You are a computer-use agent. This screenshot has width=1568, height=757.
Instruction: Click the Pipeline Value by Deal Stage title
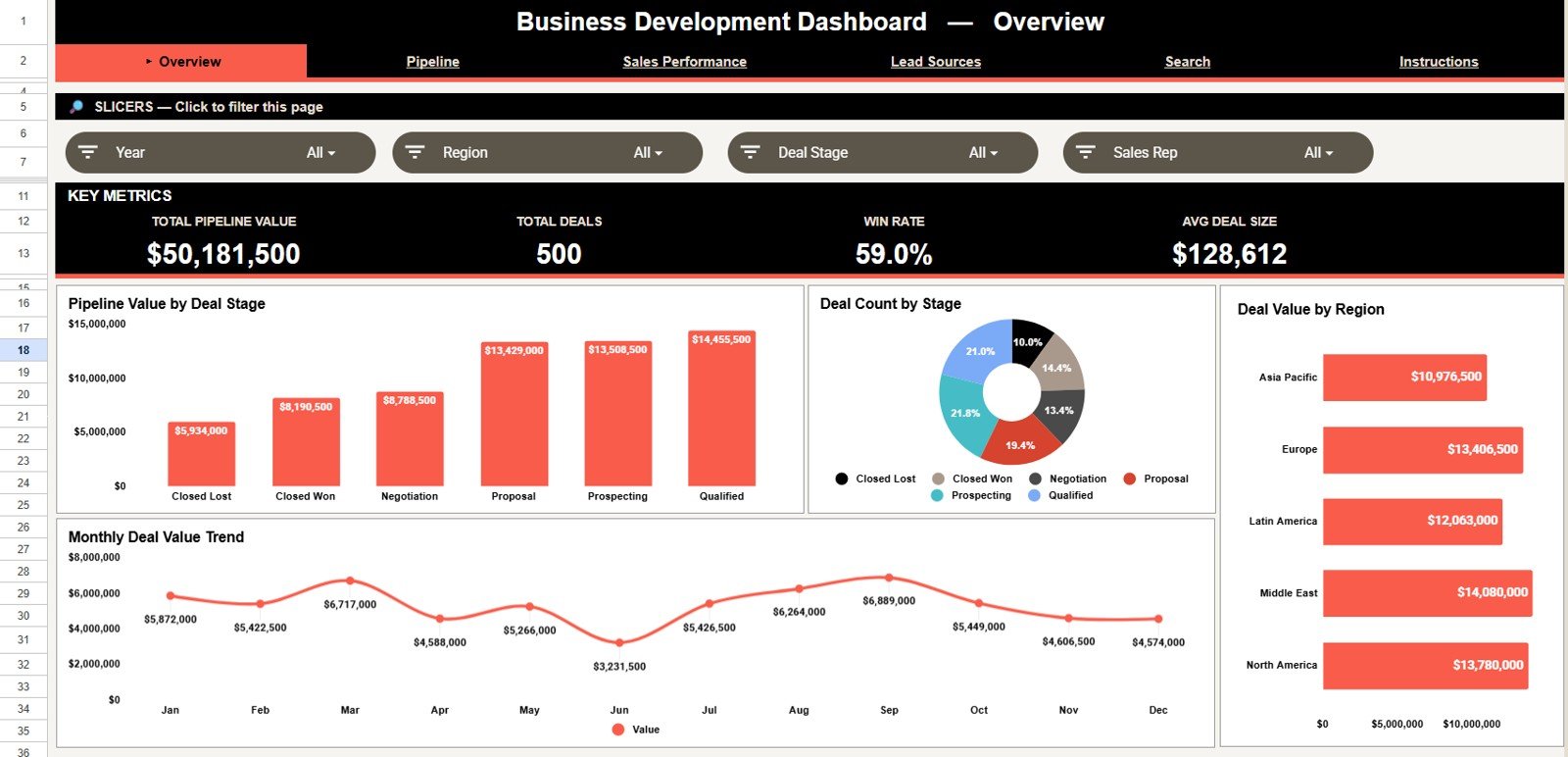pyautogui.click(x=167, y=304)
